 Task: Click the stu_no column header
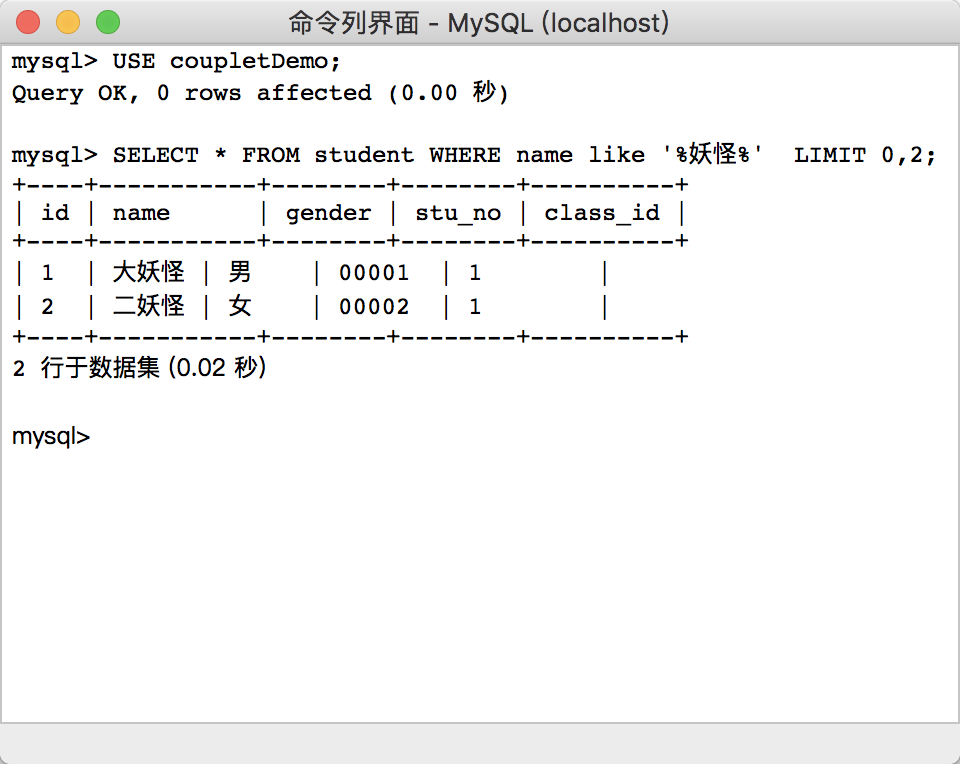457,213
